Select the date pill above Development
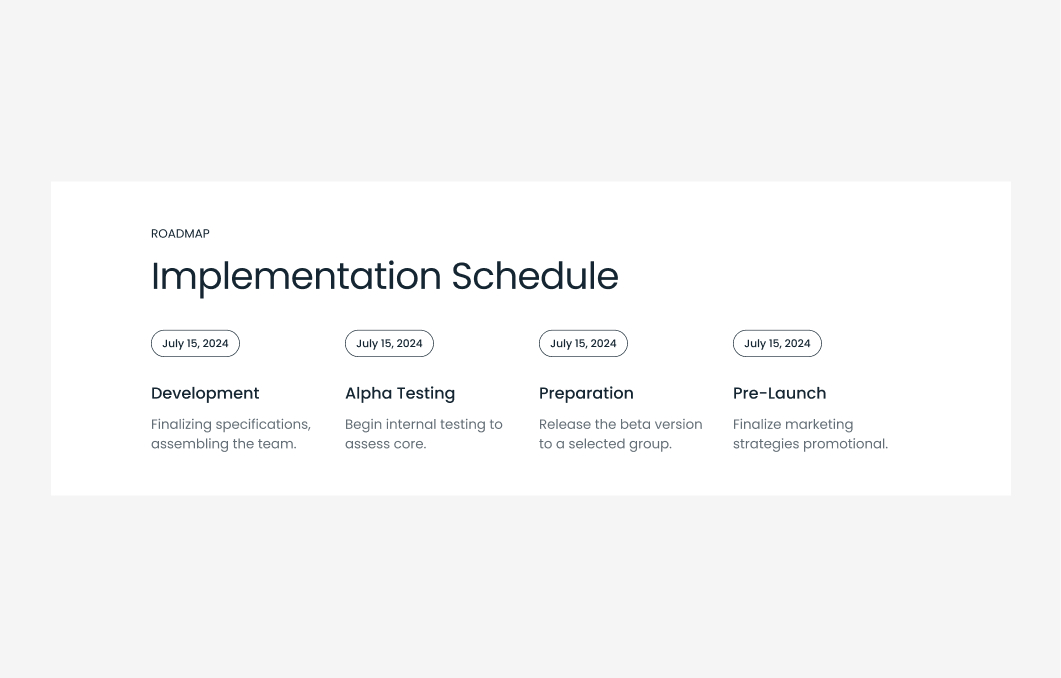The width and height of the screenshot is (1061, 678). pyautogui.click(x=195, y=343)
